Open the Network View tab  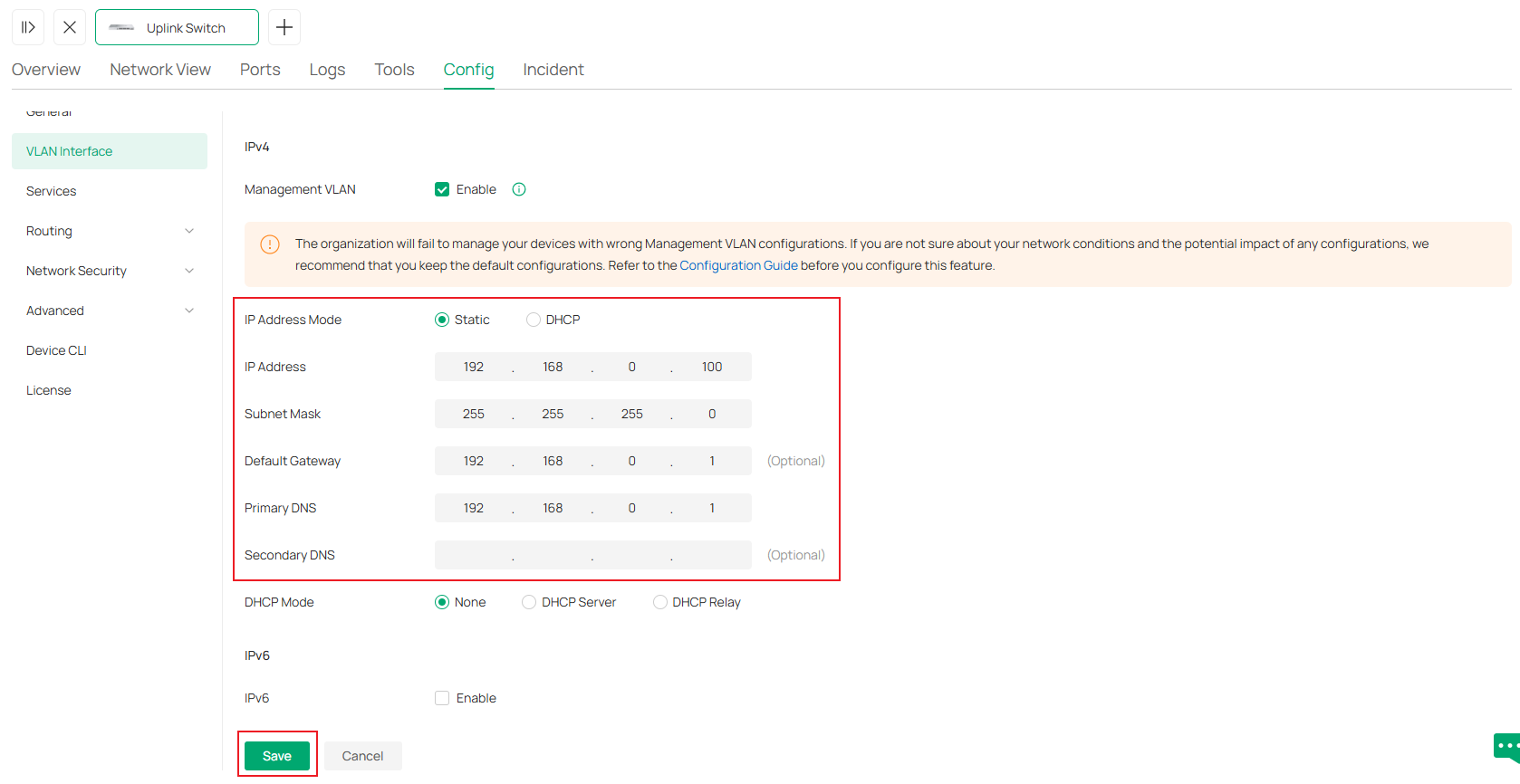pos(160,70)
